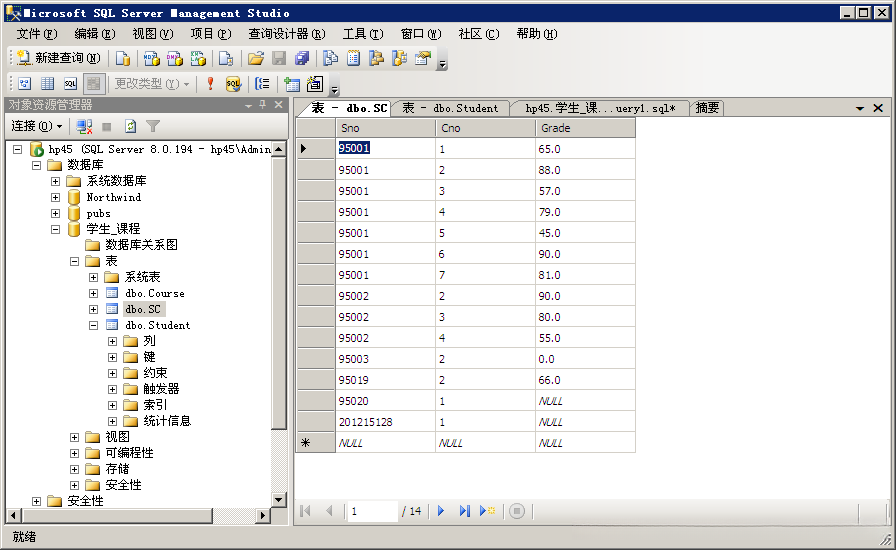Screen dimensions: 896x550
Task: Click the Move to New Row button
Action: 487,511
